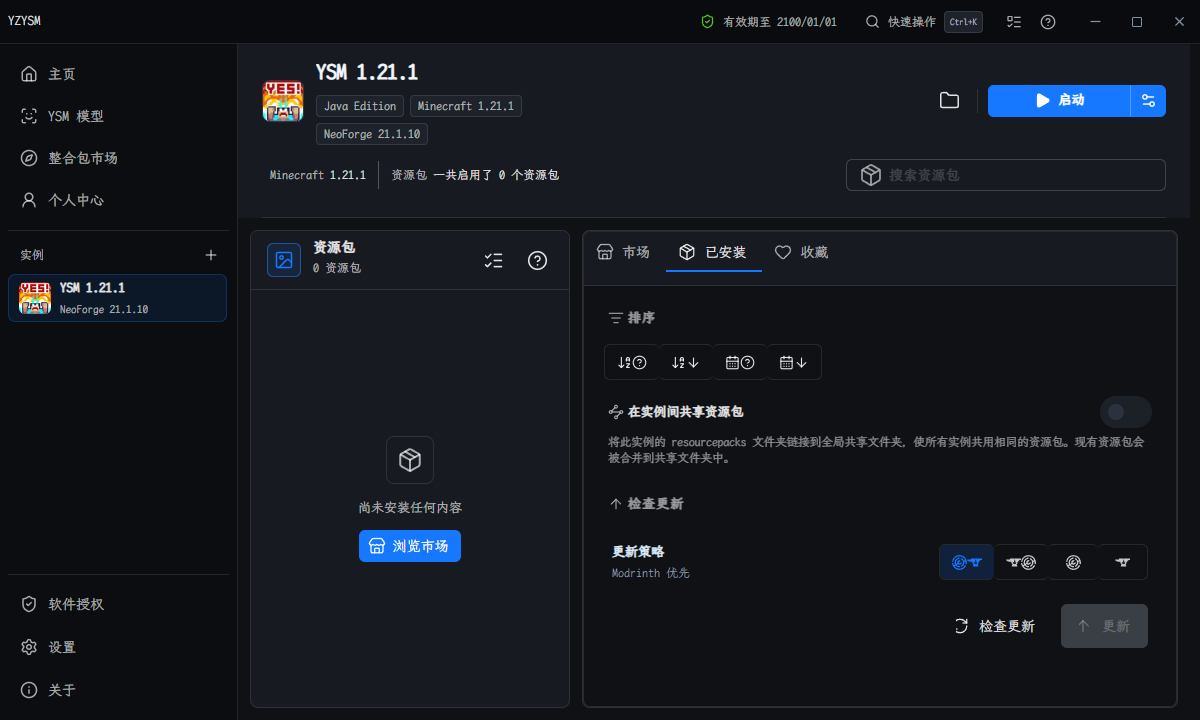The image size is (1200, 720).
Task: Click the Minecraft 1.21.1 breadcrumb text
Action: coord(318,175)
